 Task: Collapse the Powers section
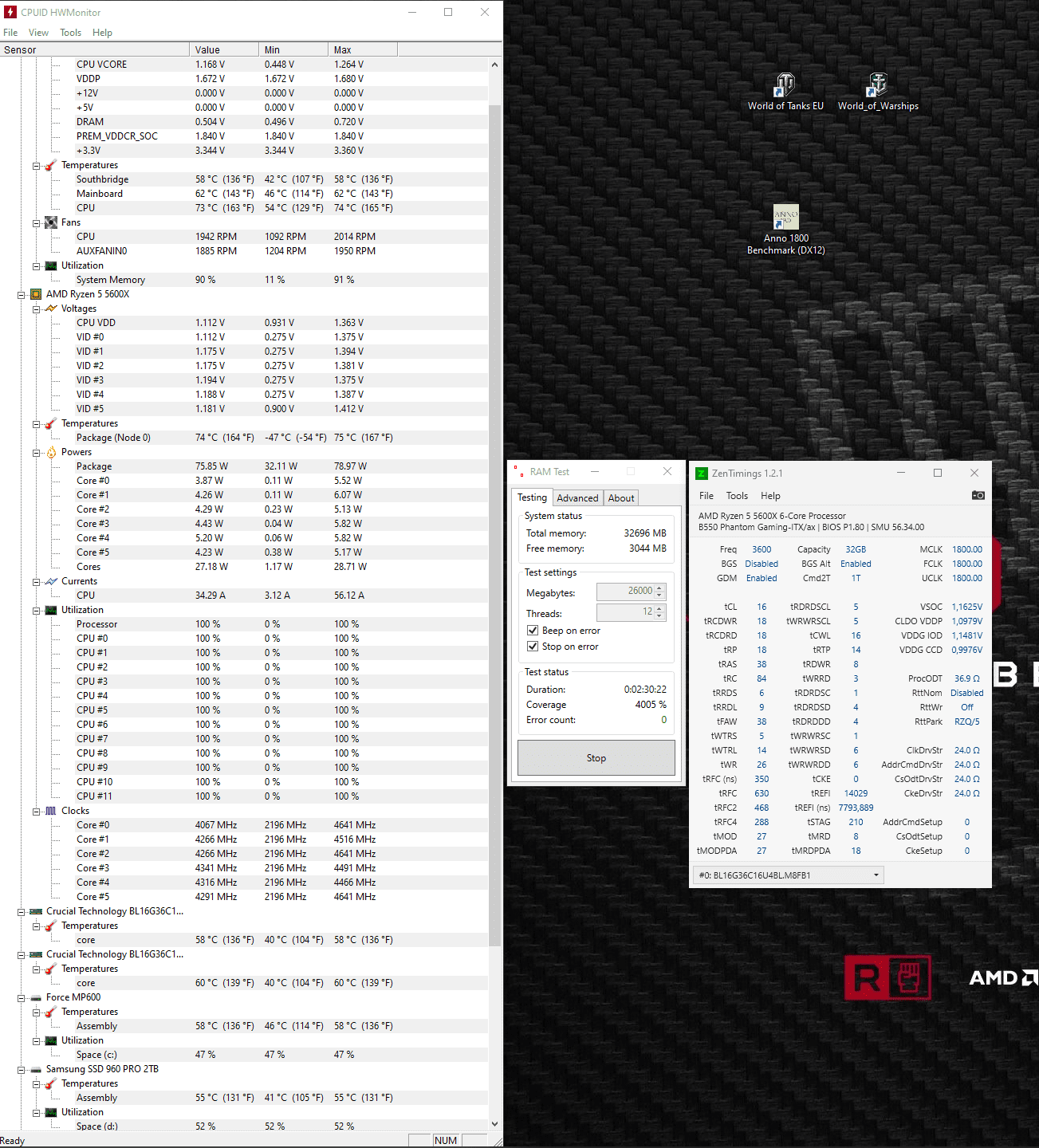[37, 452]
